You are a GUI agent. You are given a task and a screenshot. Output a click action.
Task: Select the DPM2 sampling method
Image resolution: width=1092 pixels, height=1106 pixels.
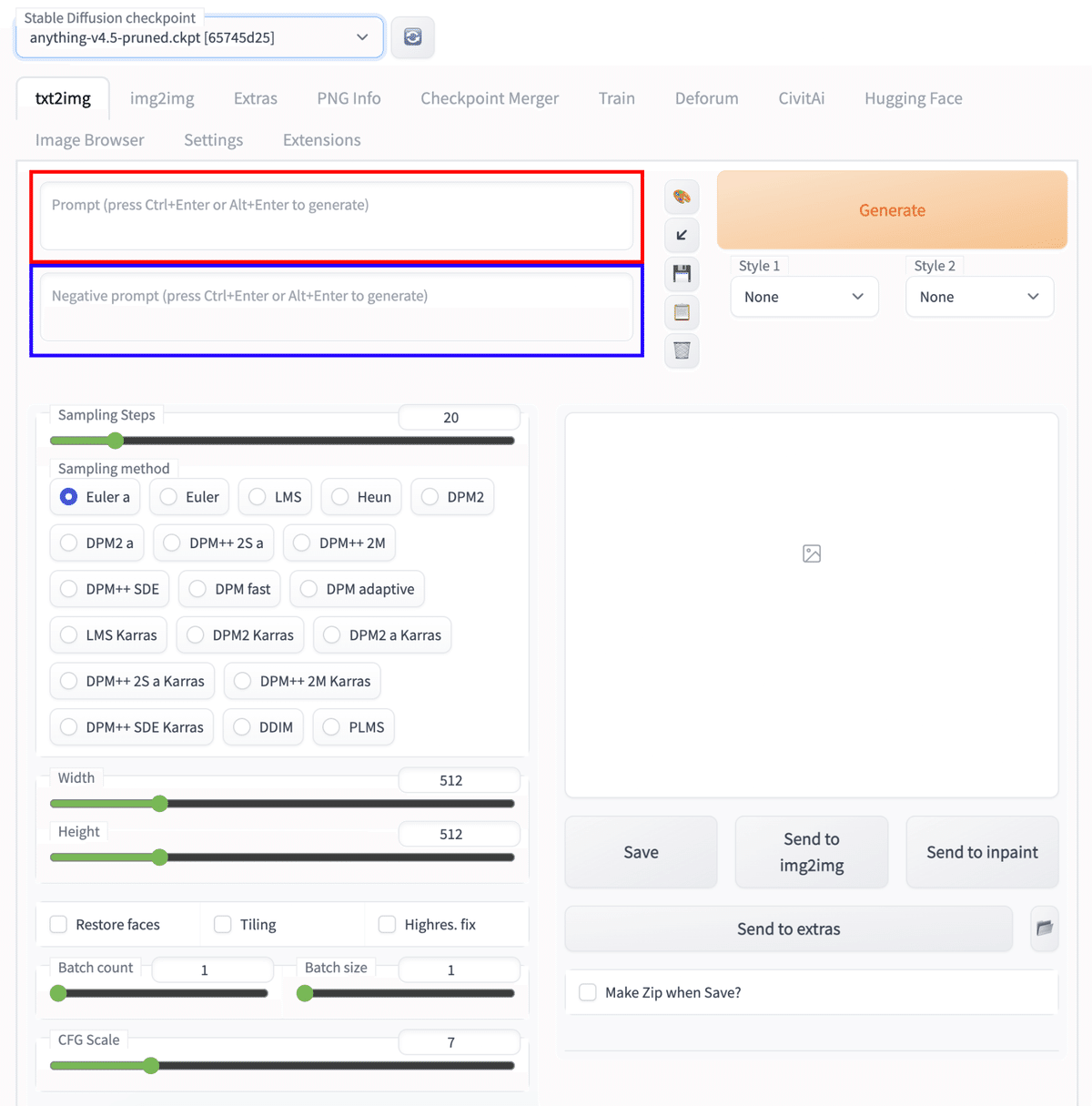pyautogui.click(x=452, y=497)
